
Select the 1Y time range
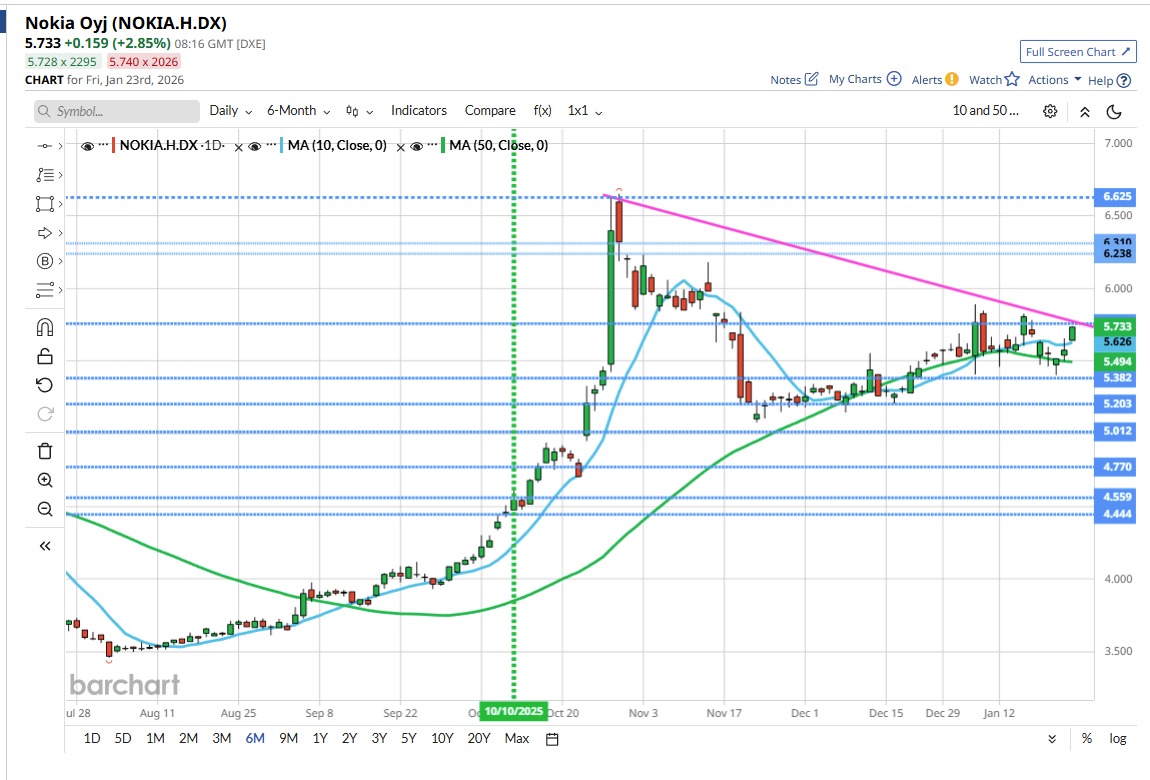tap(320, 739)
